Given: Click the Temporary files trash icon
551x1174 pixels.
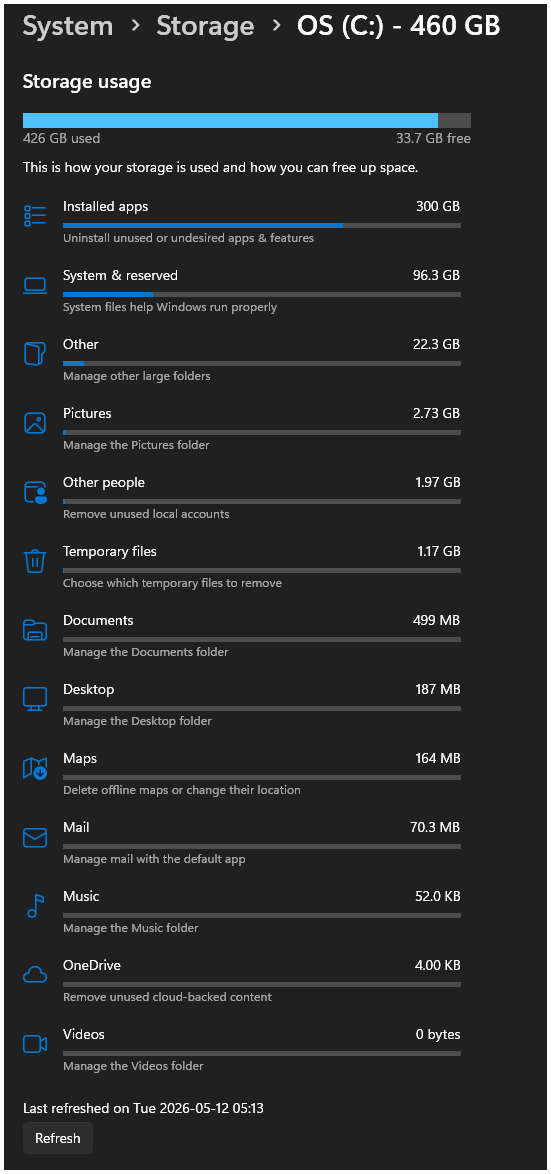Looking at the screenshot, I should click(x=35, y=561).
